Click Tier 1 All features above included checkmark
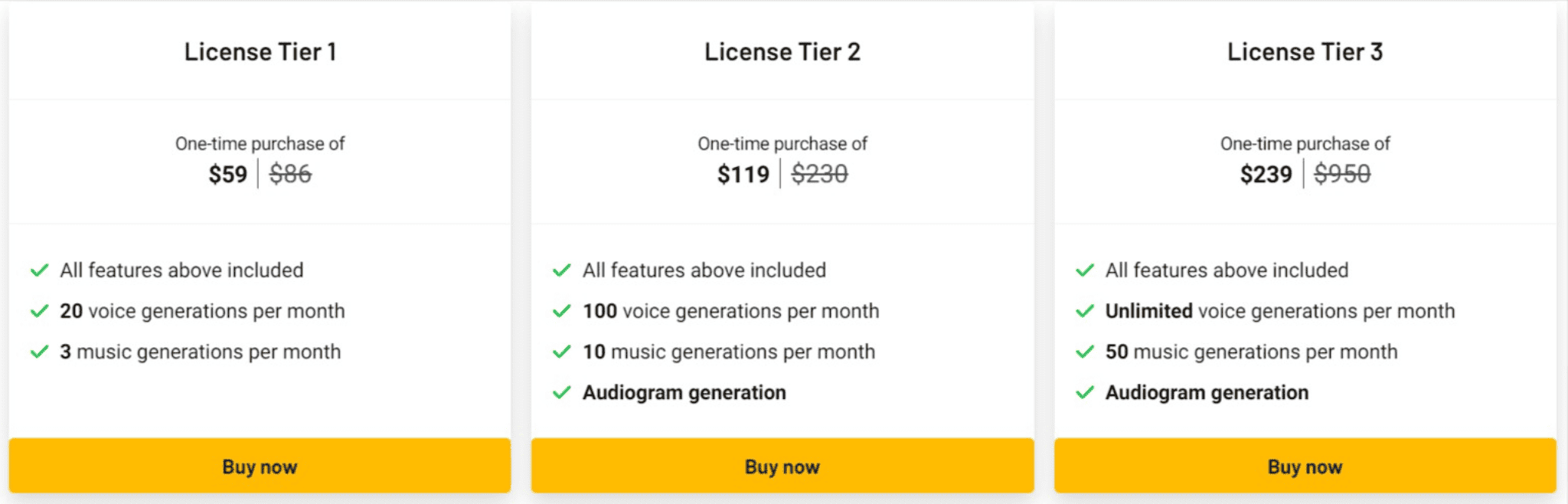The width and height of the screenshot is (1568, 504). pos(39,270)
